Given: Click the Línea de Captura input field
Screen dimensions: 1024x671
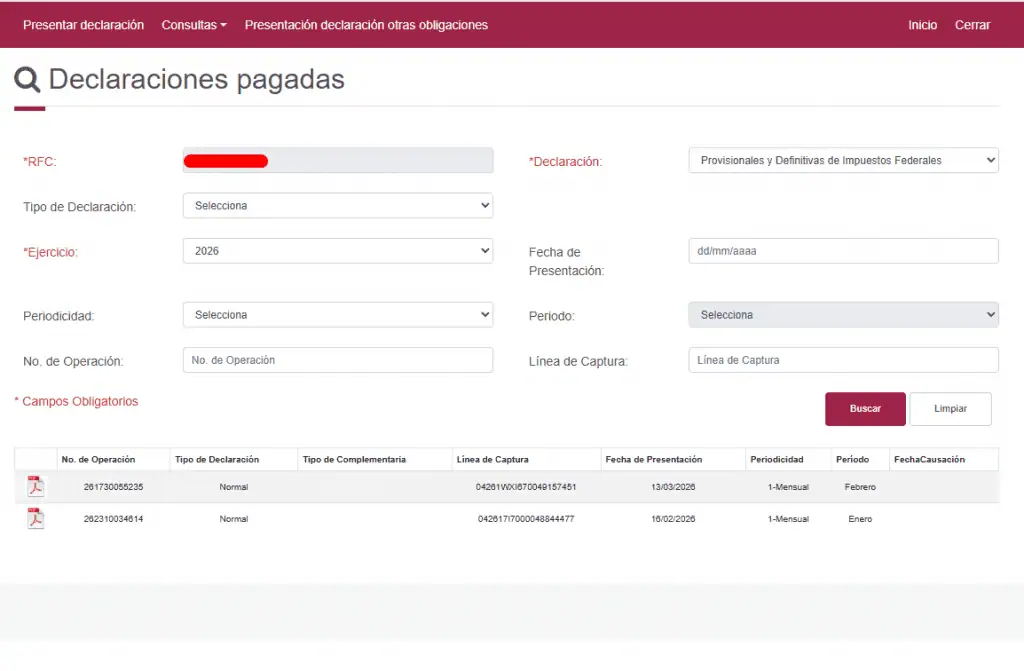Looking at the screenshot, I should [843, 360].
